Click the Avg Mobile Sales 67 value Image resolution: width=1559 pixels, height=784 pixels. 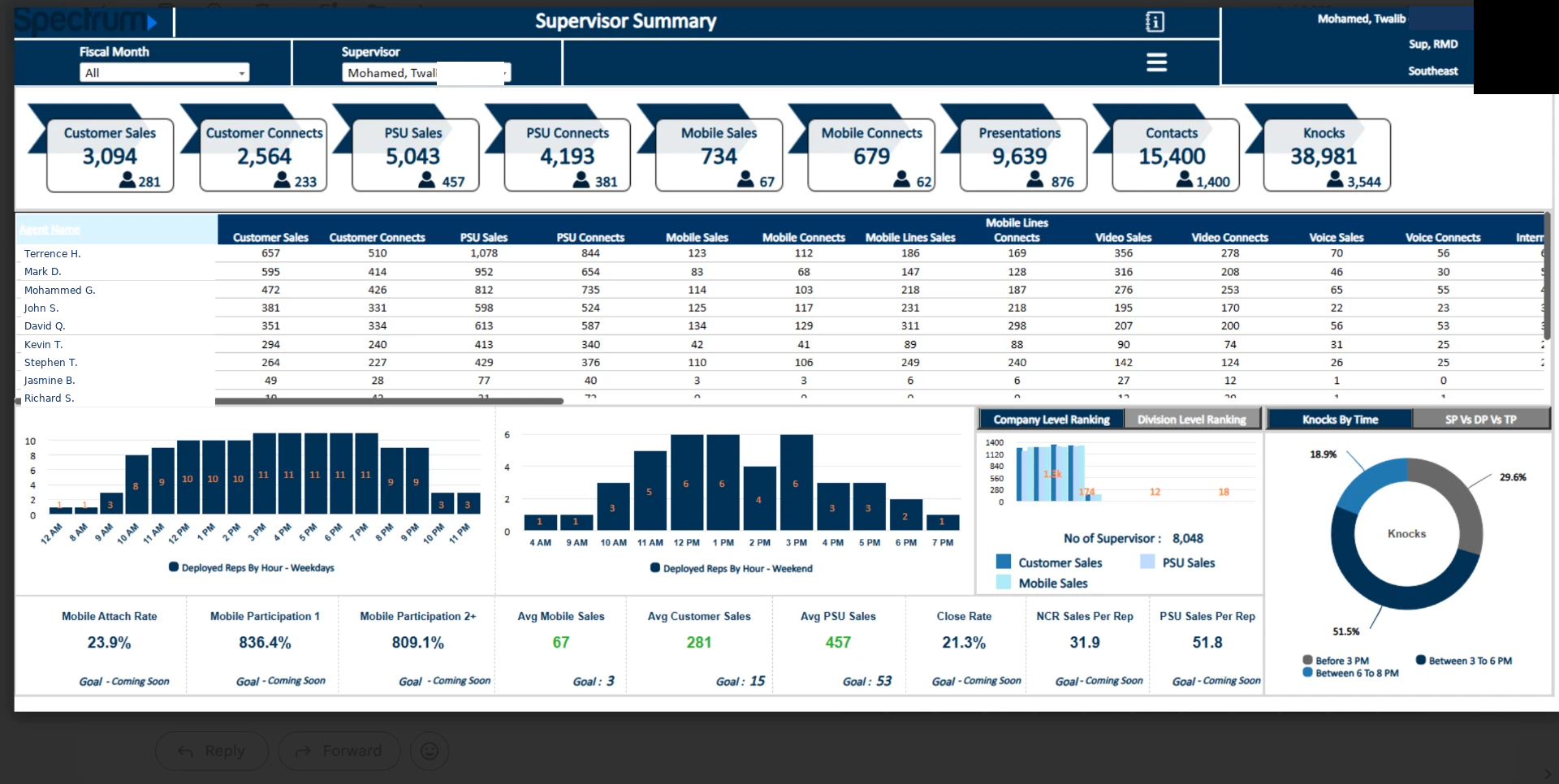pos(561,642)
